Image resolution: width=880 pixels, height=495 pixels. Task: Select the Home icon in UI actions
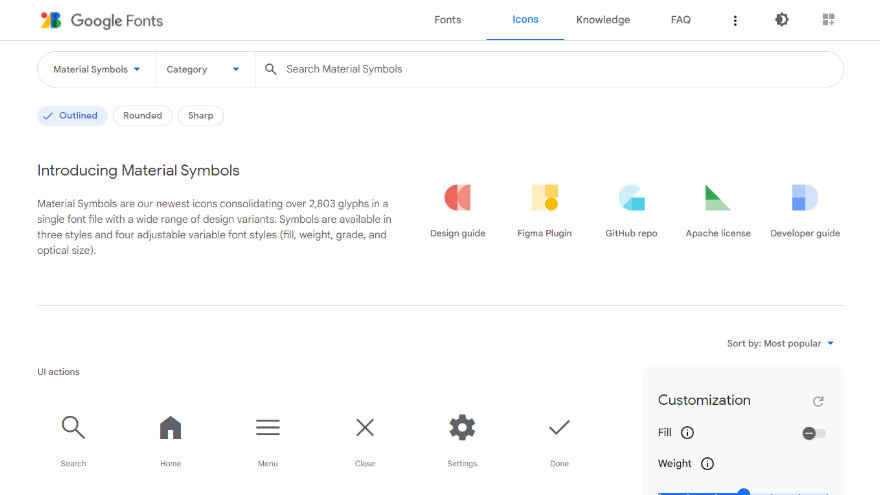coord(171,428)
